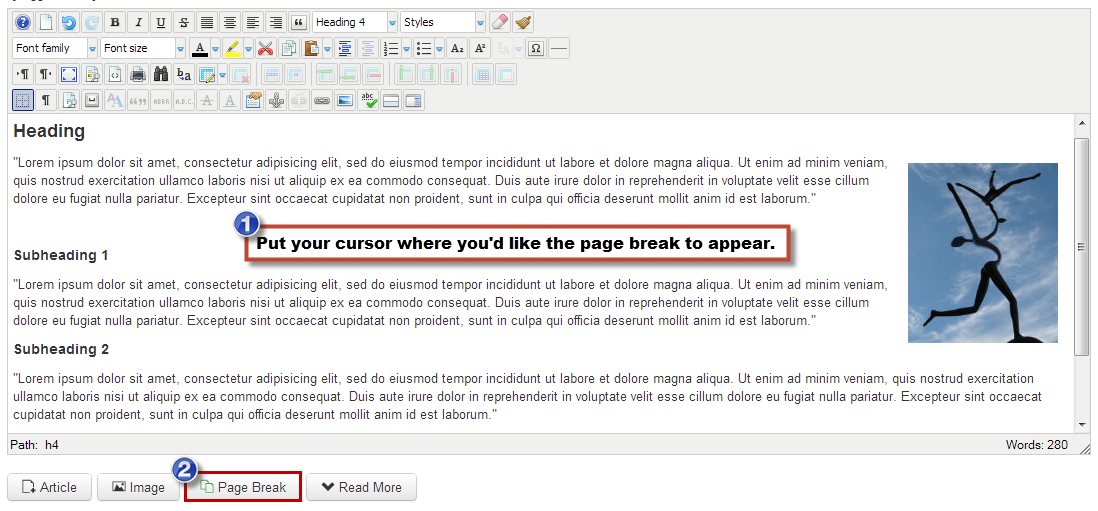Undo the last edit
This screenshot has width=1098, height=511.
pos(69,22)
